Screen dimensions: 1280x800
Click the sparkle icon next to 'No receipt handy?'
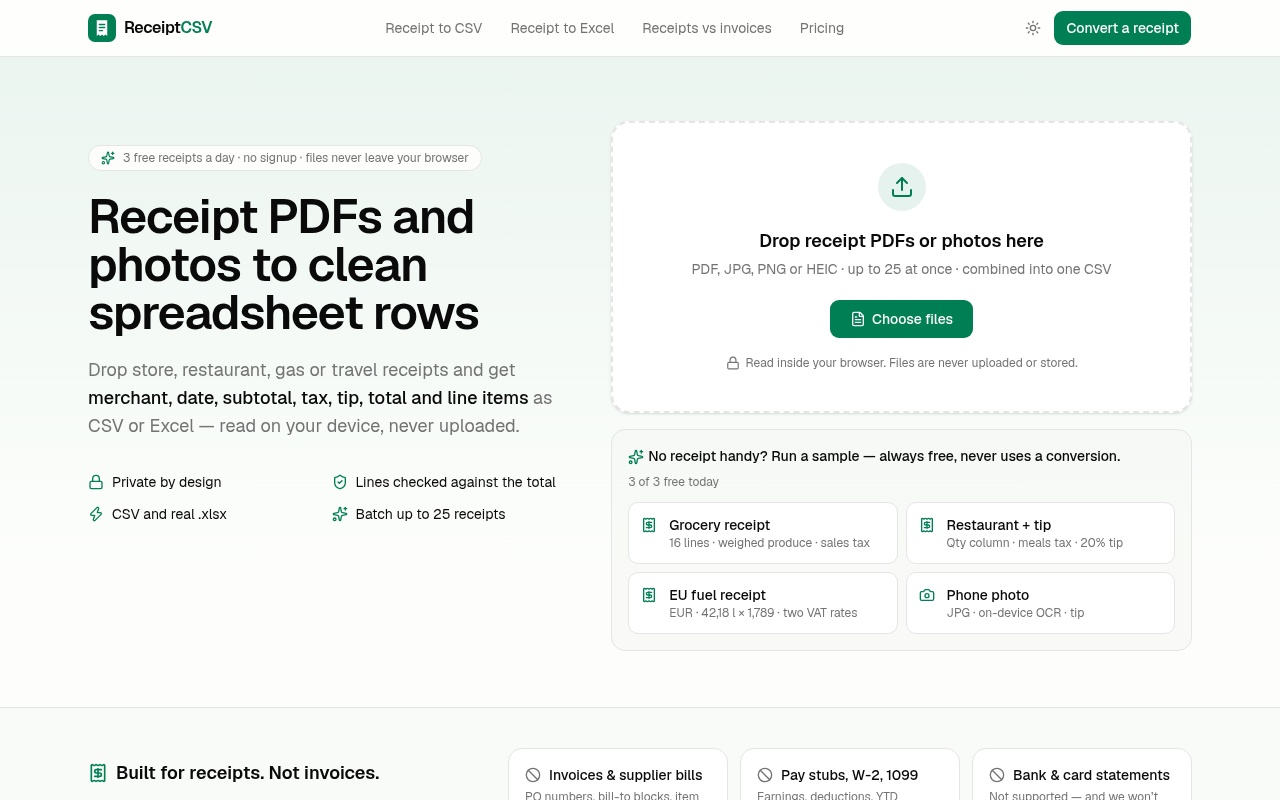click(x=636, y=457)
